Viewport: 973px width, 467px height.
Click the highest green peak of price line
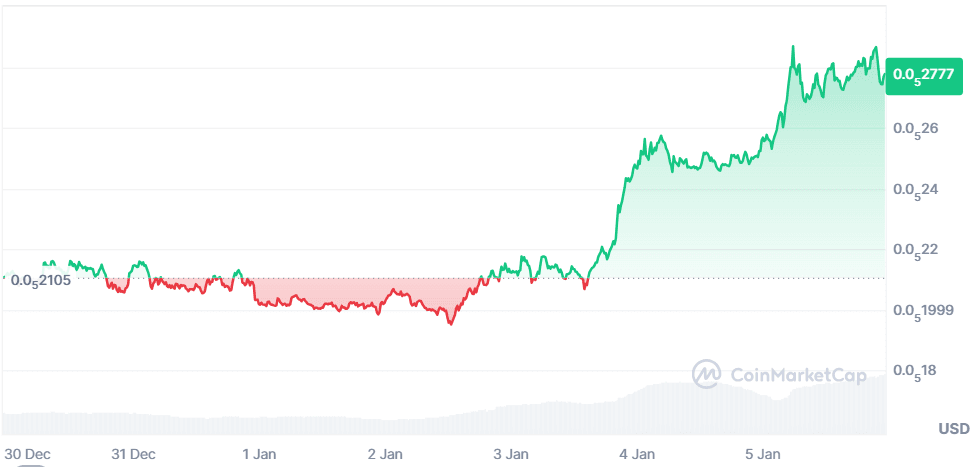(x=793, y=47)
